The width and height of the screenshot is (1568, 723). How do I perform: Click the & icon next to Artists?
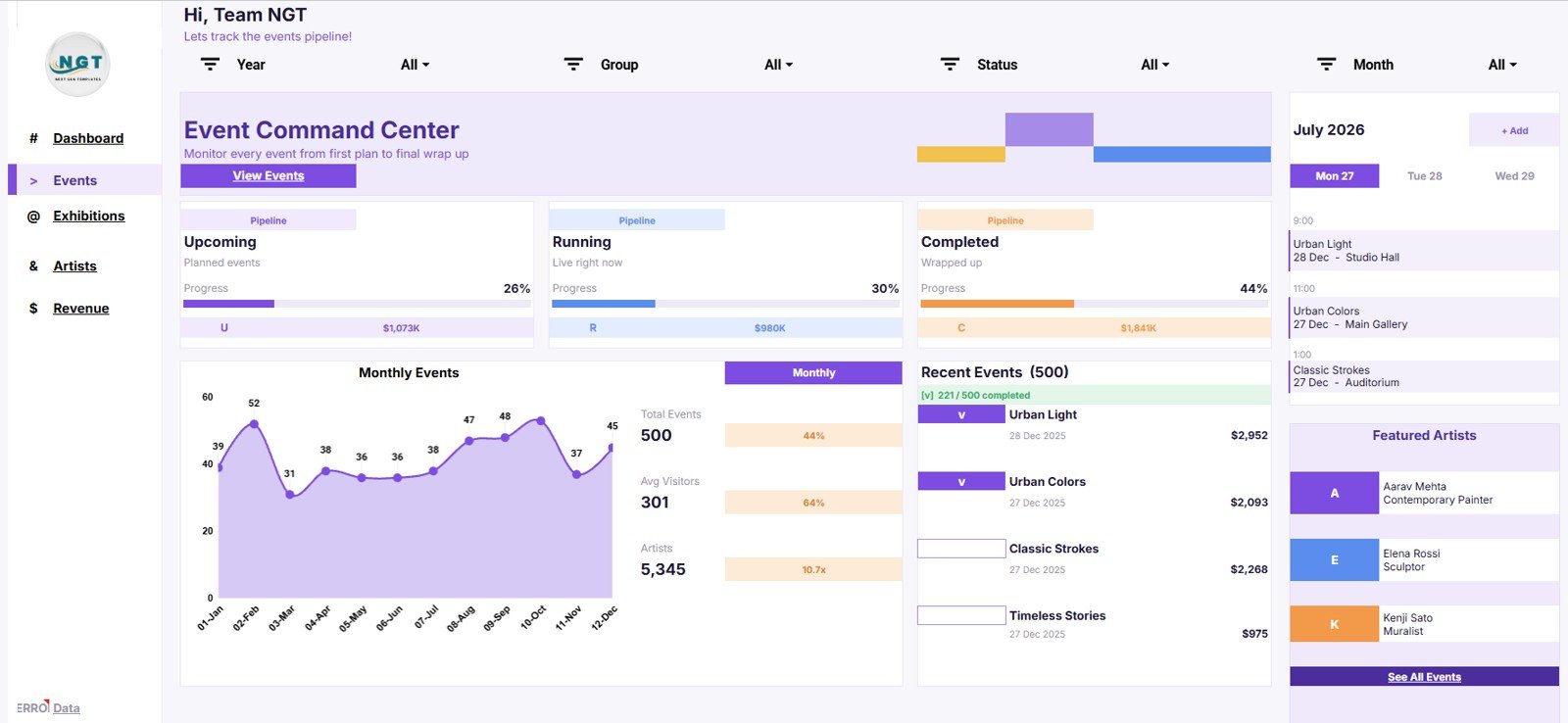click(33, 266)
